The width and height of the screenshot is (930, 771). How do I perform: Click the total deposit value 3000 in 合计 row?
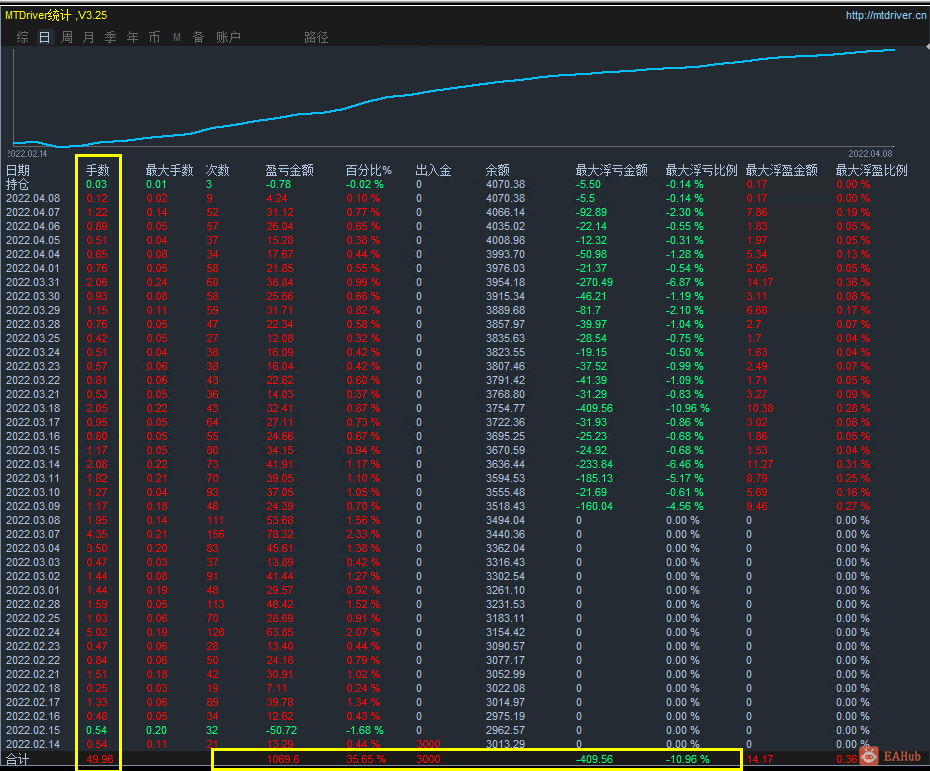coord(428,759)
